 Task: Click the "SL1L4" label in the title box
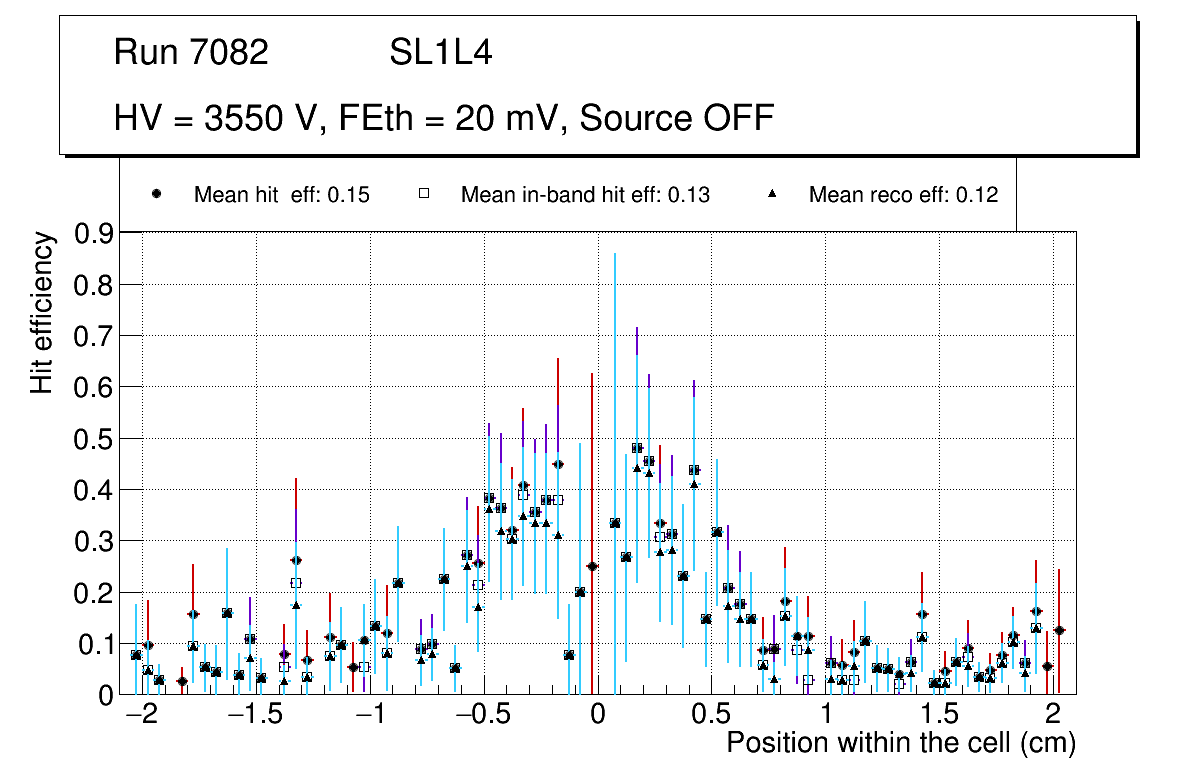coord(440,53)
